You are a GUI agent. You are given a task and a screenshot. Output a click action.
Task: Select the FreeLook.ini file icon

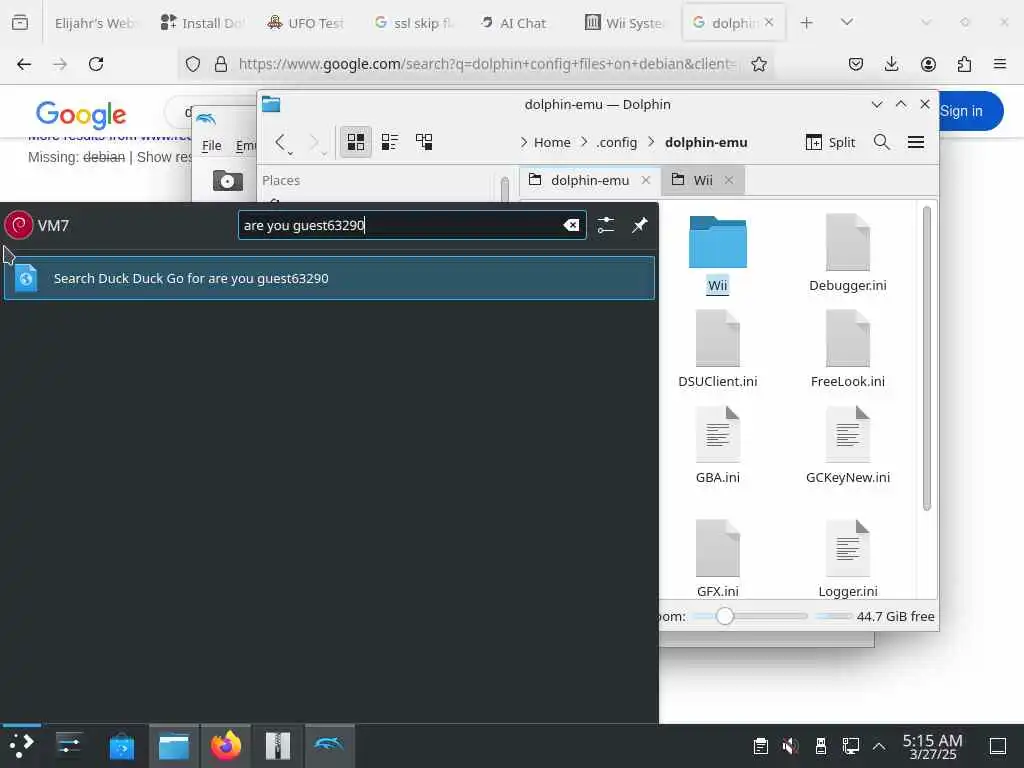pyautogui.click(x=847, y=338)
